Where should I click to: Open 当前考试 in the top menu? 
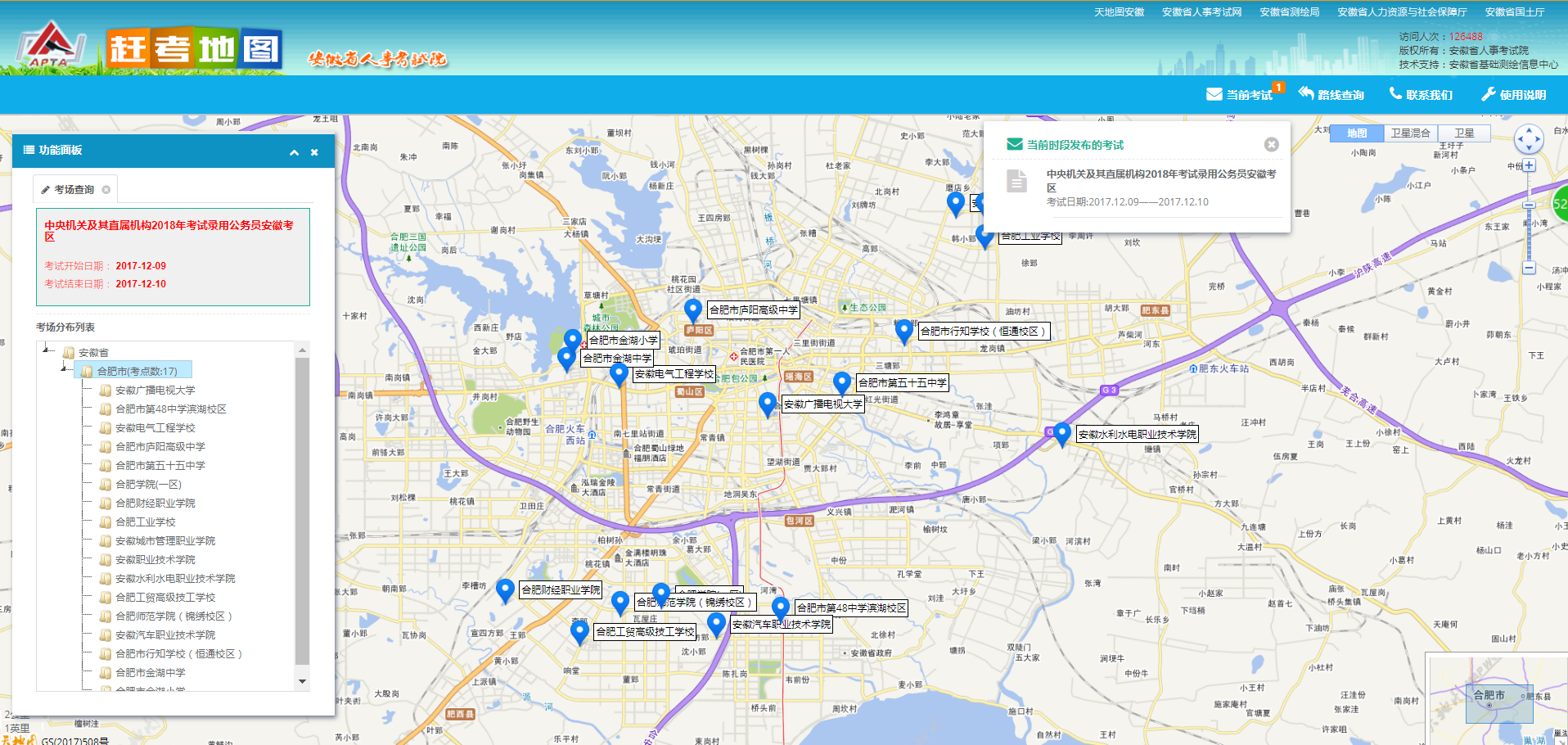[x=1240, y=95]
